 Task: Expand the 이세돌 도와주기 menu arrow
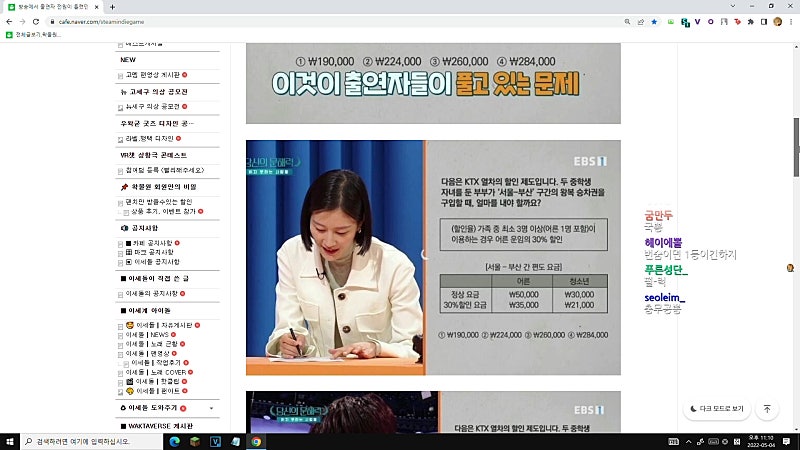pos(211,408)
